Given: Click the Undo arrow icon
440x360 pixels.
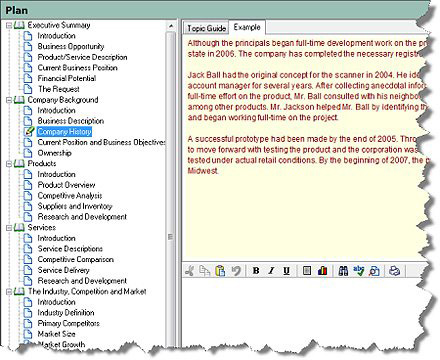Looking at the screenshot, I should click(x=236, y=271).
